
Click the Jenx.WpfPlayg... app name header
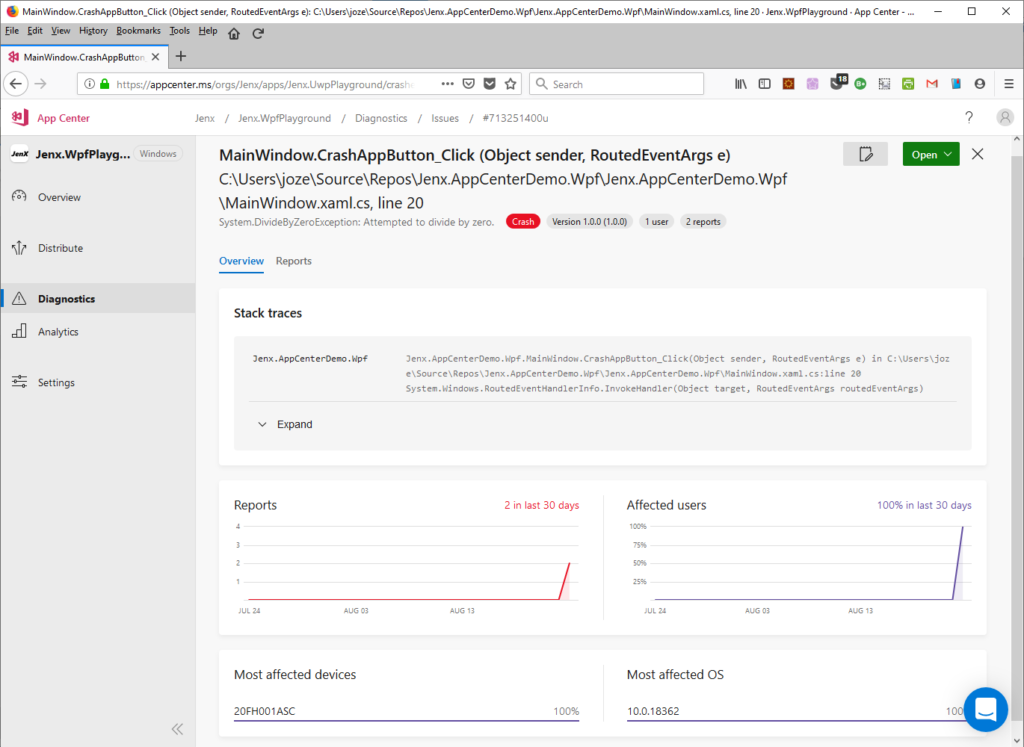click(83, 154)
